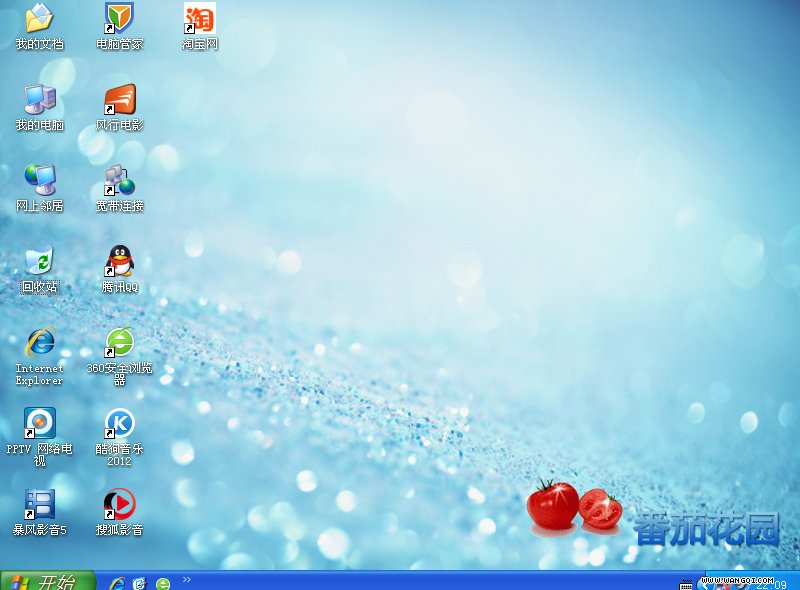This screenshot has height=590, width=800.
Task: Click Internet Explorer in the quick launch bar
Action: 117,583
